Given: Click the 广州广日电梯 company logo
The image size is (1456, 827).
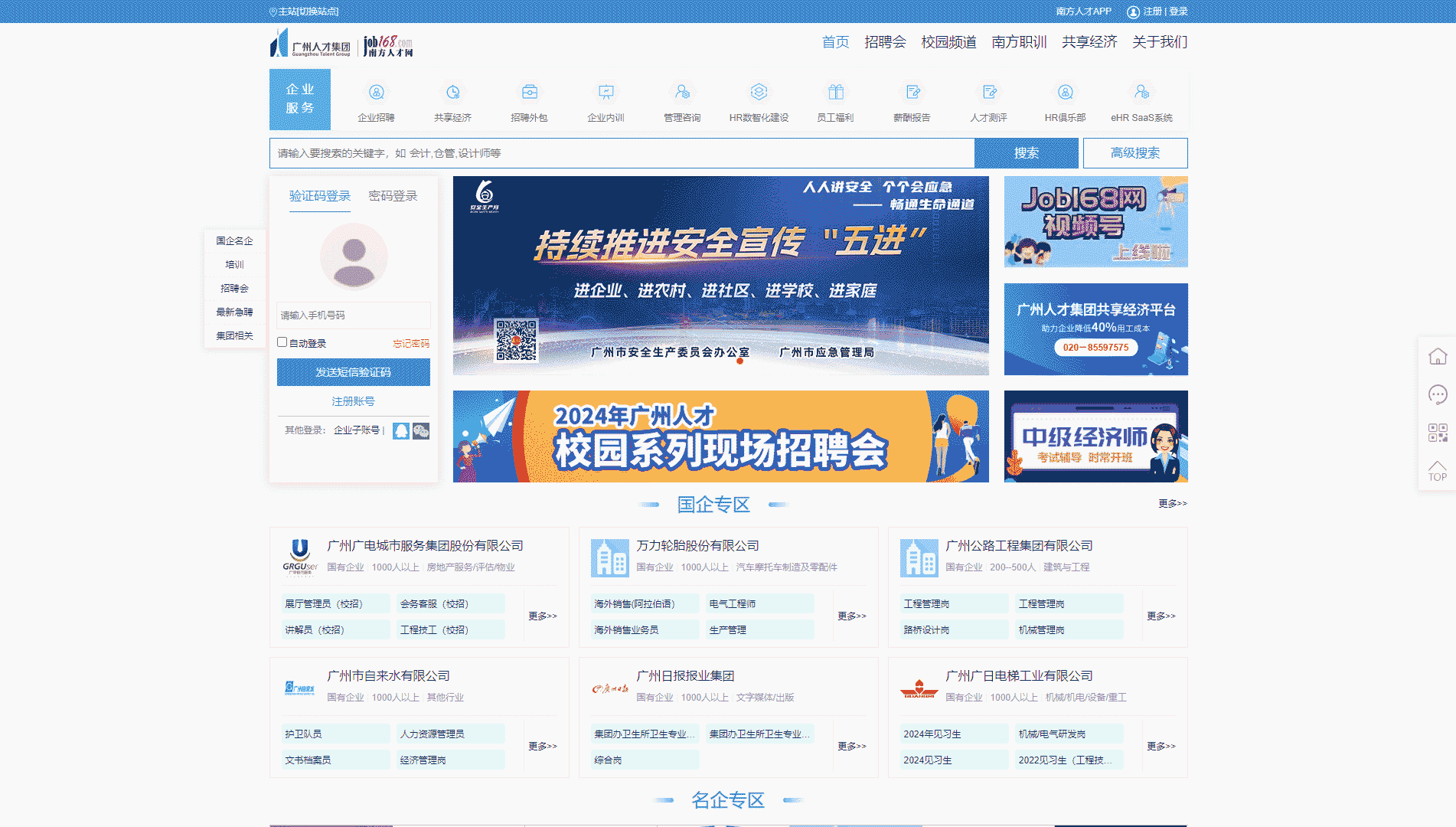Looking at the screenshot, I should point(919,688).
